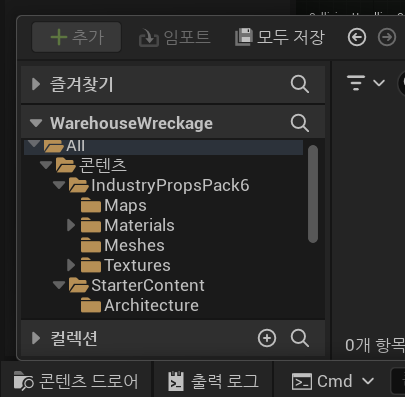This screenshot has width=405, height=397.
Task: Expand the Materials folder arrow
Action: pyautogui.click(x=71, y=225)
